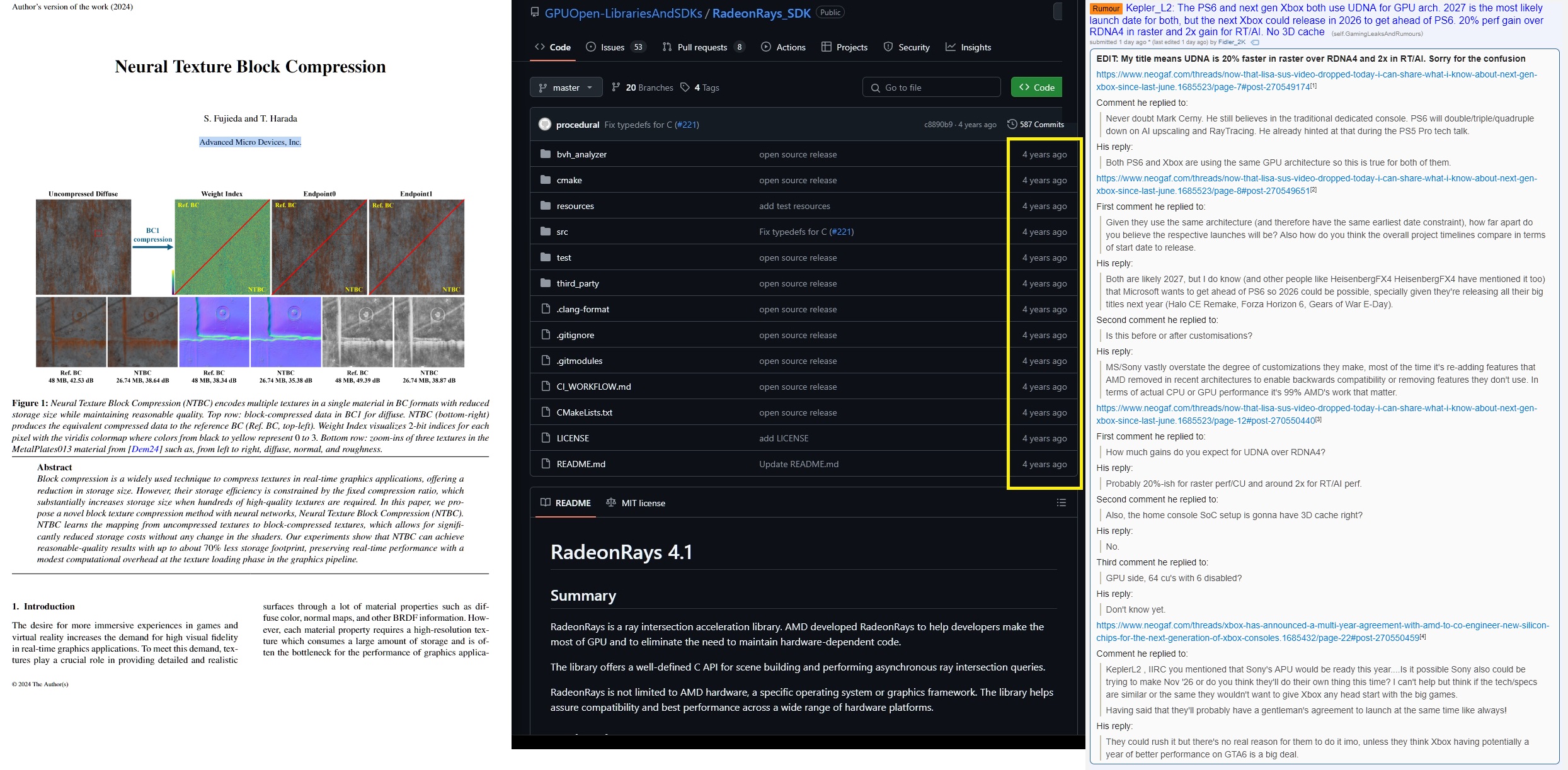The height and width of the screenshot is (770, 1568).
Task: Open the README.md file name
Action: tap(581, 464)
